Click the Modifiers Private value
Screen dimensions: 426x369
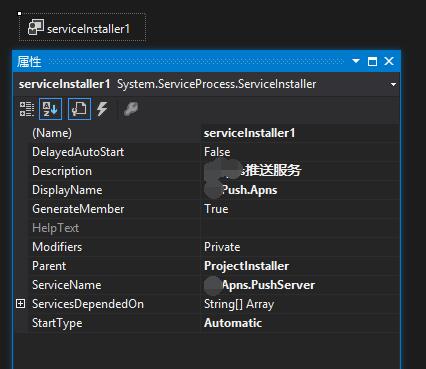222,247
